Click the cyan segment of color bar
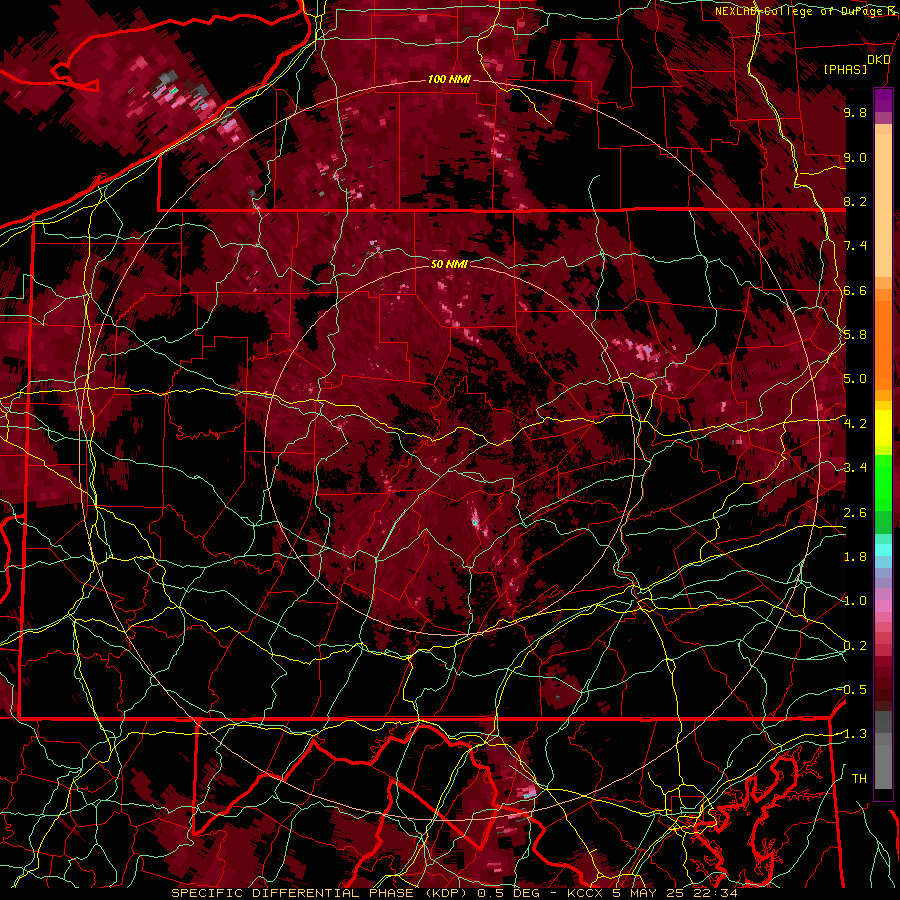 pyautogui.click(x=883, y=550)
